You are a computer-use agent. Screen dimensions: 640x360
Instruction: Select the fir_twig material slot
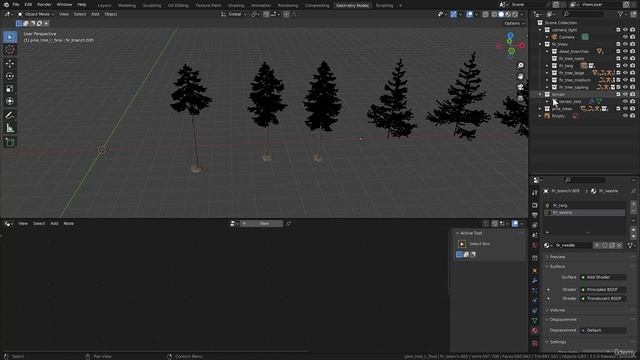pos(584,206)
